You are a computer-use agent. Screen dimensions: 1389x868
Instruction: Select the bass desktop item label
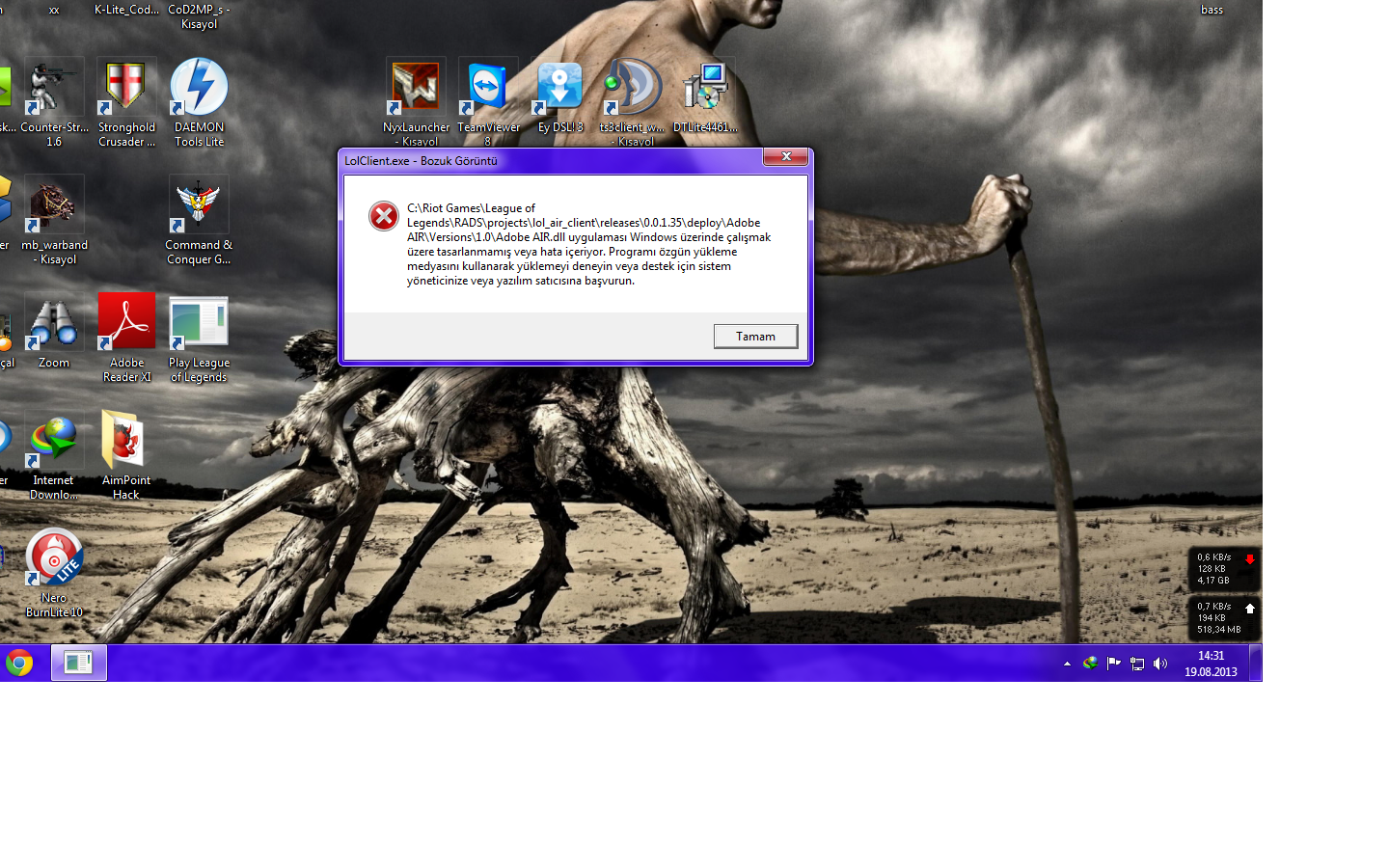[x=1212, y=10]
